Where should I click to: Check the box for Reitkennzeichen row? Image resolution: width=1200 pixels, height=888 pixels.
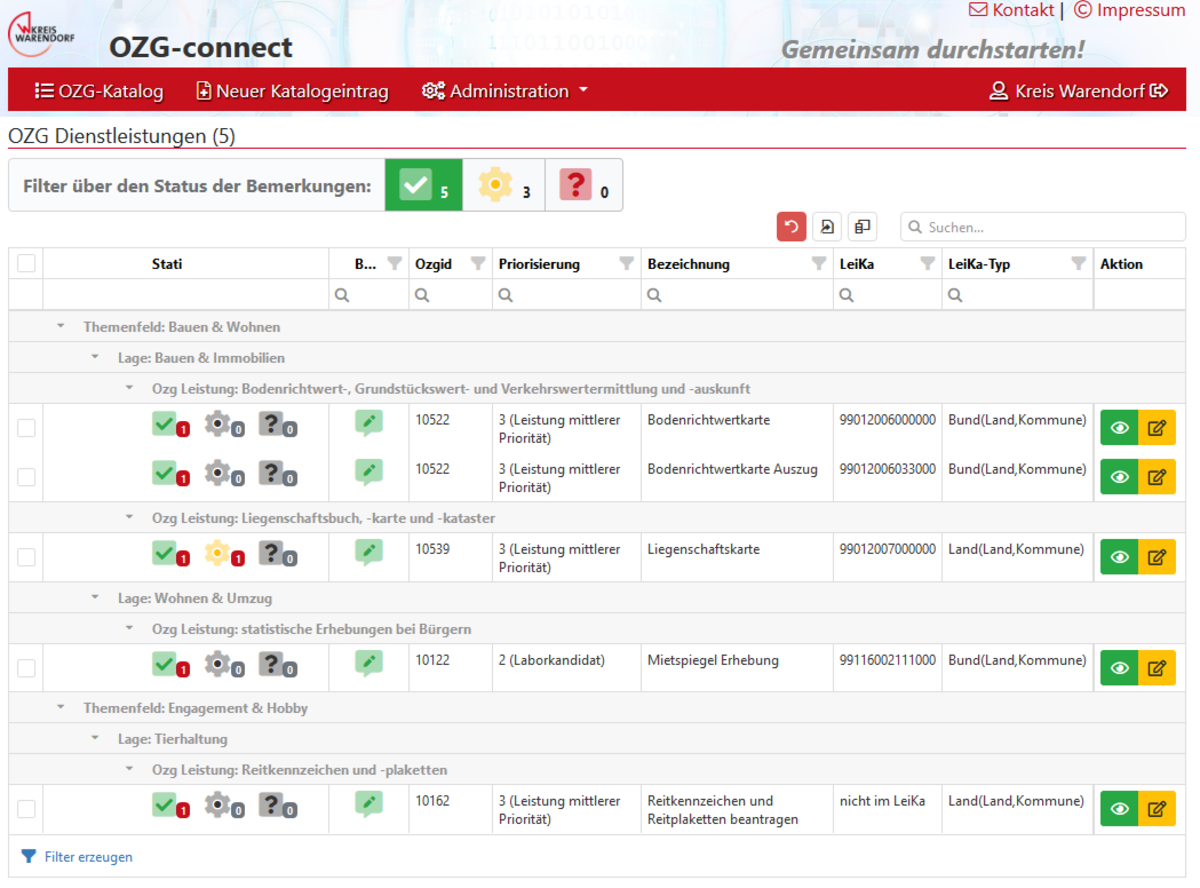[26, 809]
